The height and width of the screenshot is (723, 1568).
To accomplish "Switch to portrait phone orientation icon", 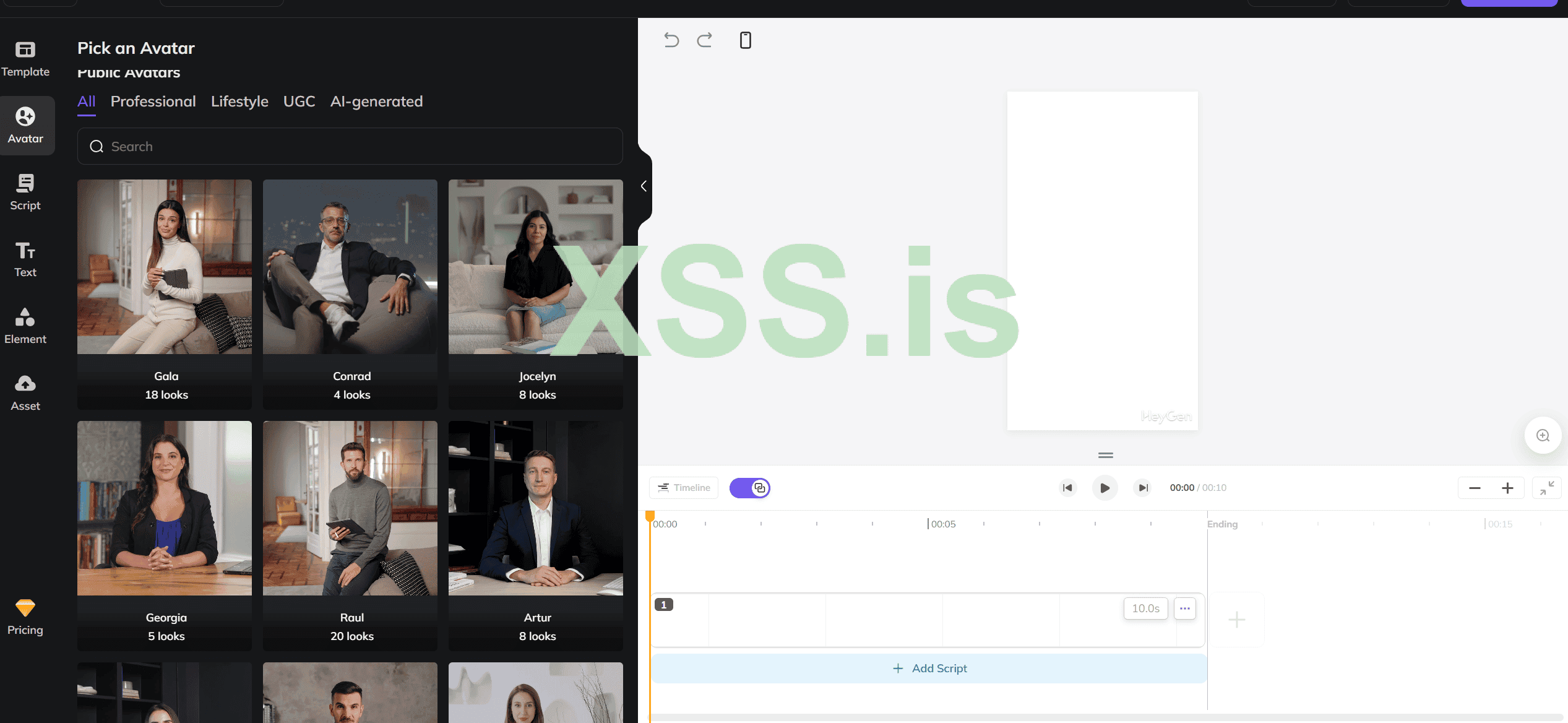I will pos(746,40).
